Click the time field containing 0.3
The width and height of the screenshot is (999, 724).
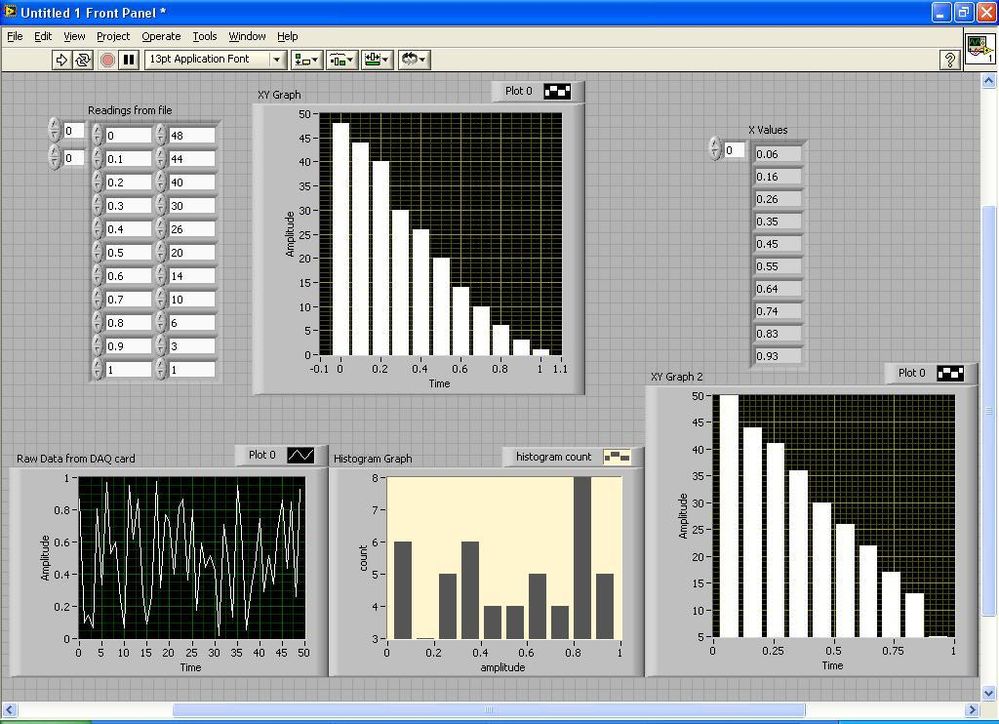(129, 206)
